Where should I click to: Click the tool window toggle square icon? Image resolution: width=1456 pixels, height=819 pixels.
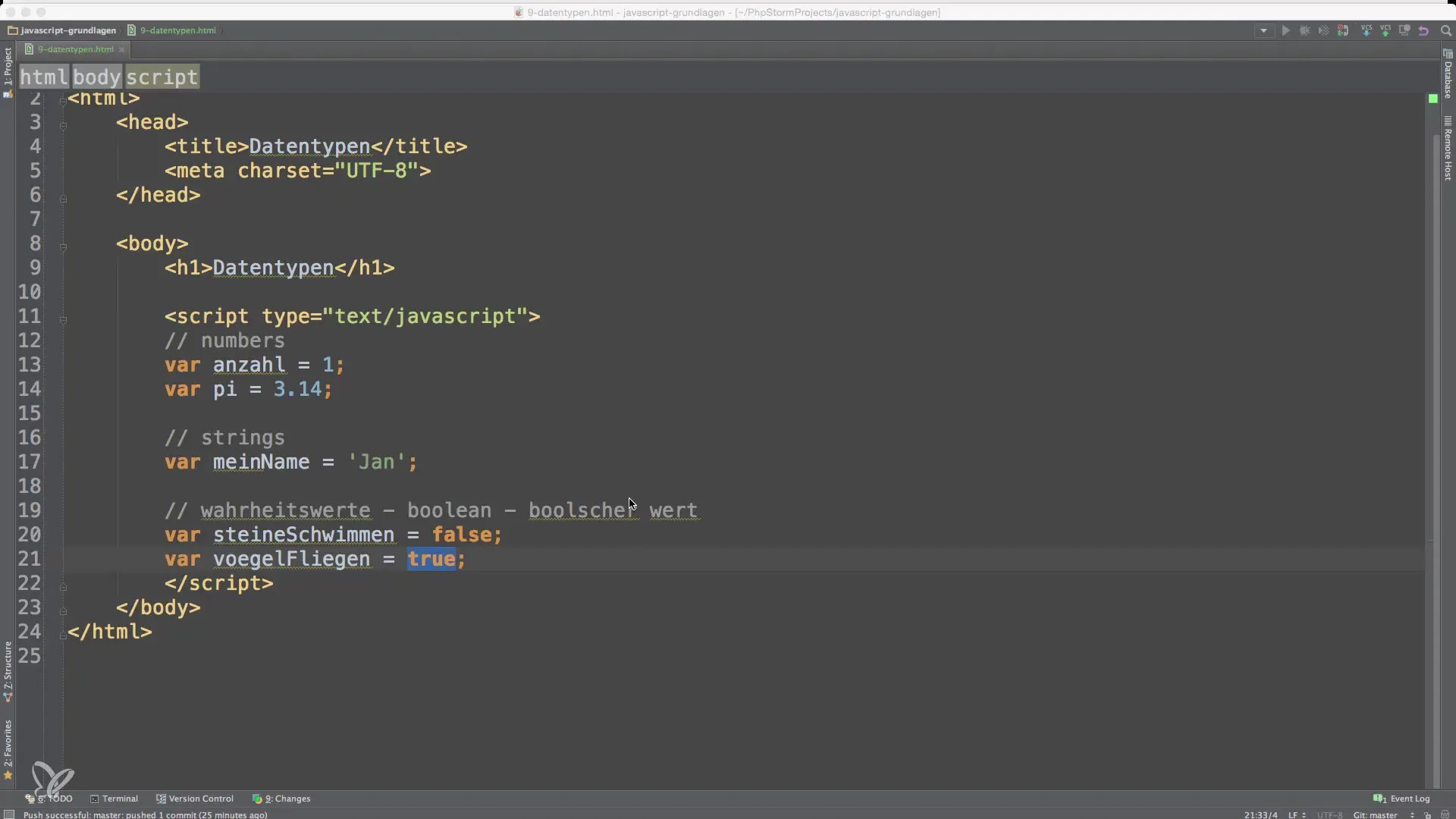point(9,814)
